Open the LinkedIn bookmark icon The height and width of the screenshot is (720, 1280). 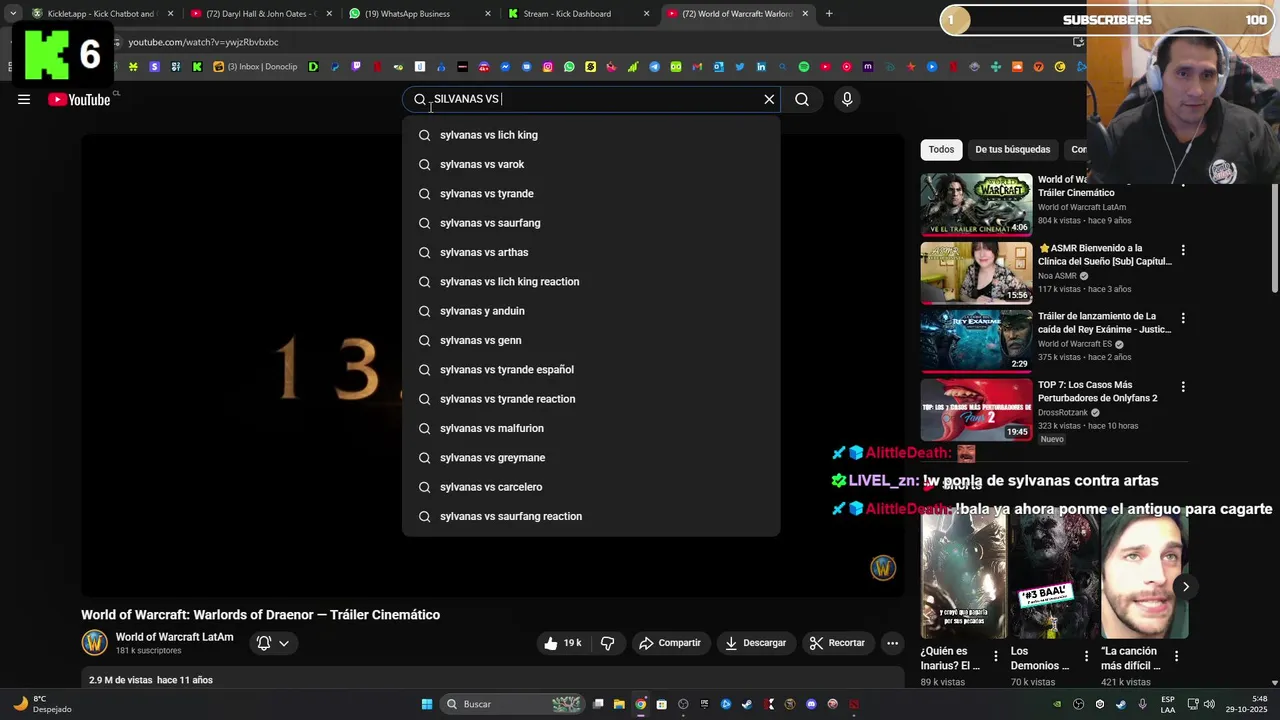[761, 67]
